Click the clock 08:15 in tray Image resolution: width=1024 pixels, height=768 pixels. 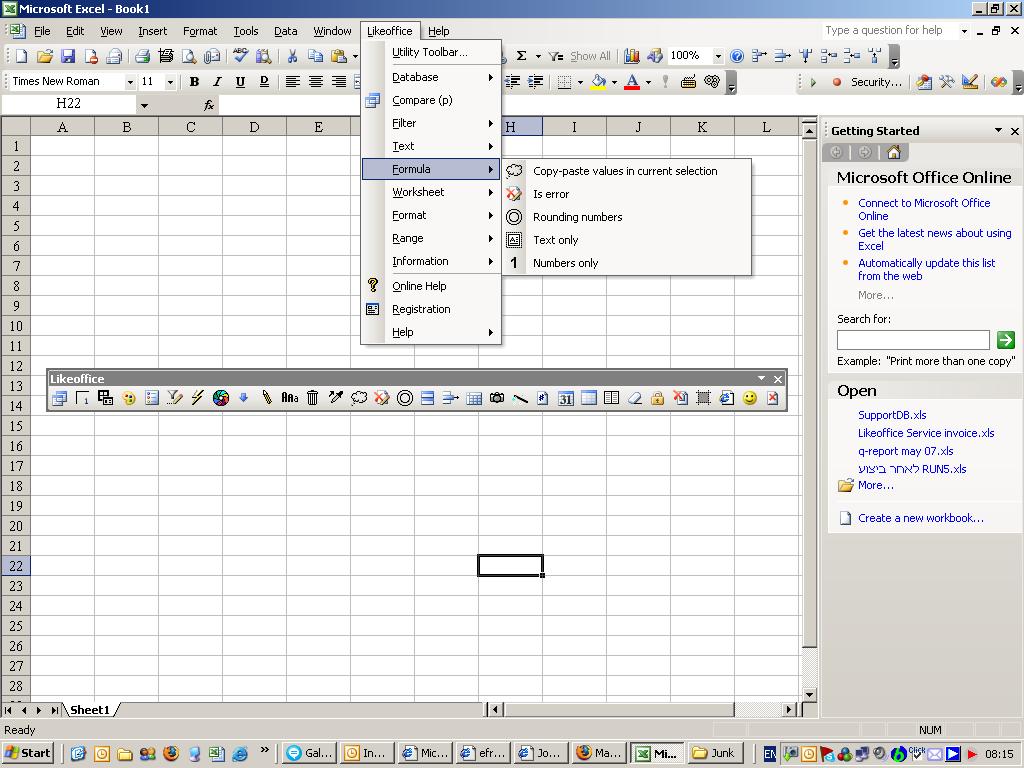[999, 754]
